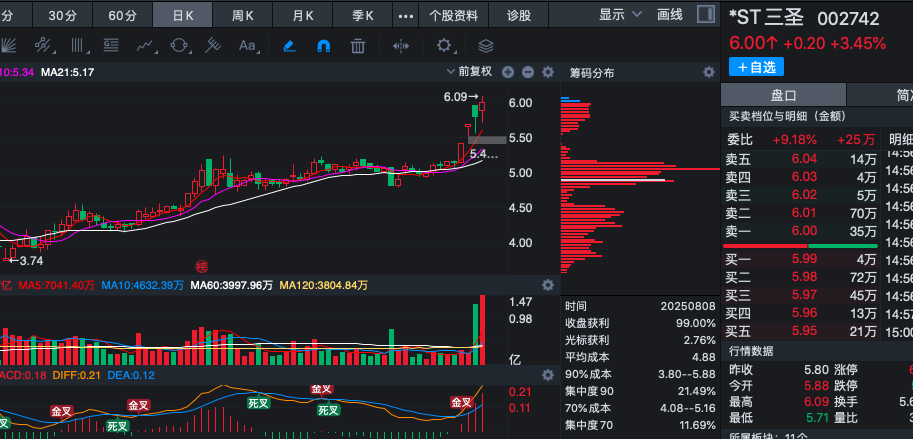Click the 画线 drawing button
This screenshot has height=439, width=913.
tap(670, 15)
